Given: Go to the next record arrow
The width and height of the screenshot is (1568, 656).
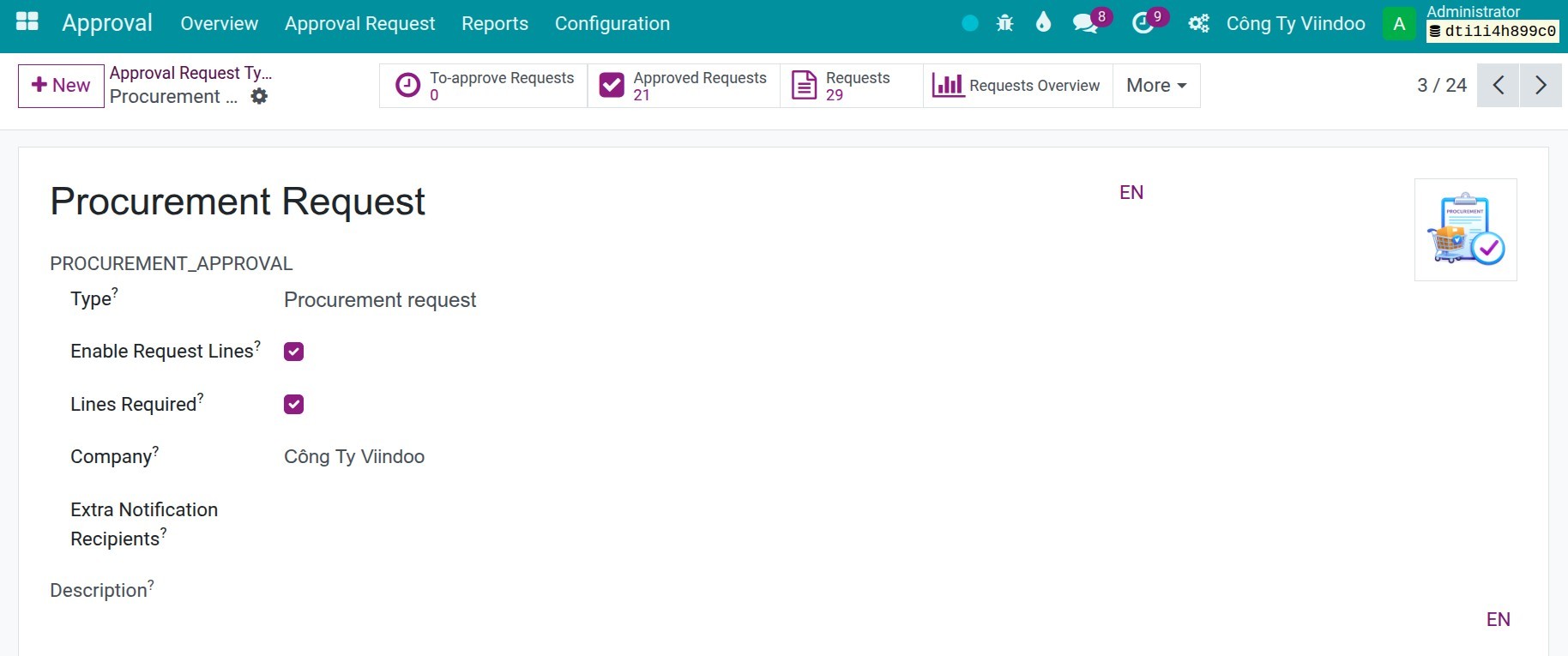Looking at the screenshot, I should point(1541,86).
